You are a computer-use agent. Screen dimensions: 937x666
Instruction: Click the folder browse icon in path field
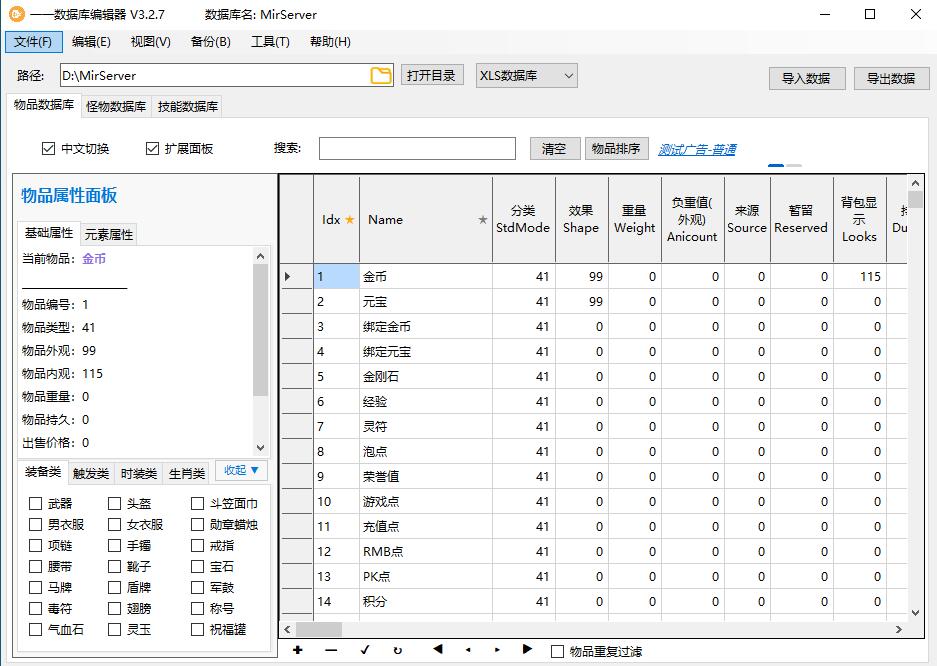tap(381, 76)
